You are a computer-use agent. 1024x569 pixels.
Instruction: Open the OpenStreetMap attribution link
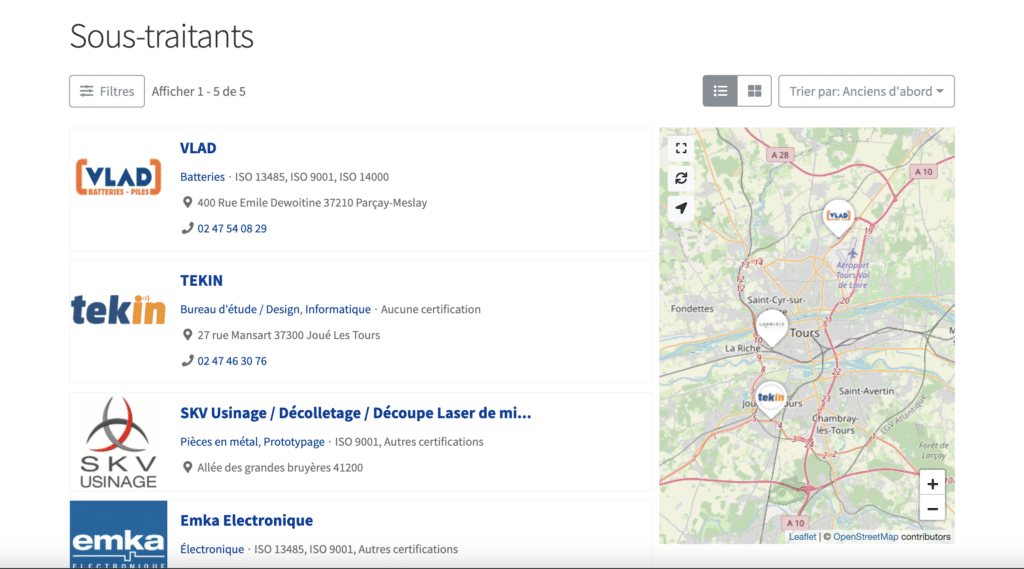(x=865, y=537)
